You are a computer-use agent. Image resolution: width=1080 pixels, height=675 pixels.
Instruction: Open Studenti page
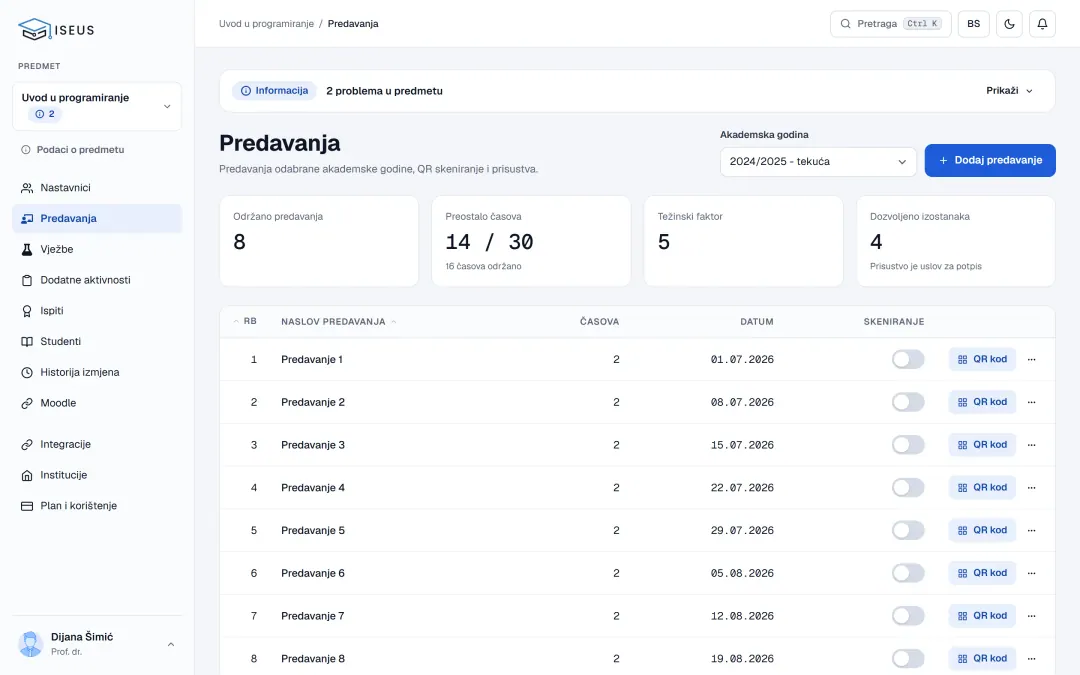97,342
